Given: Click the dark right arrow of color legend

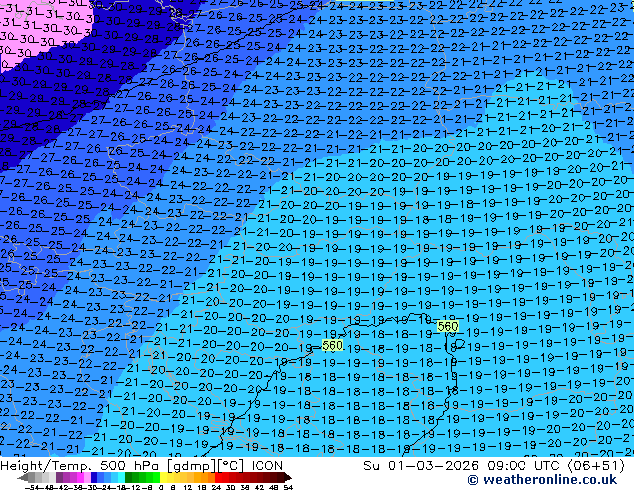Looking at the screenshot, I should pos(288,477).
